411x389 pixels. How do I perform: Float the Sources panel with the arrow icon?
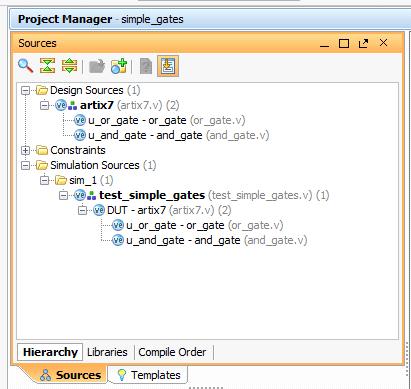pos(363,43)
